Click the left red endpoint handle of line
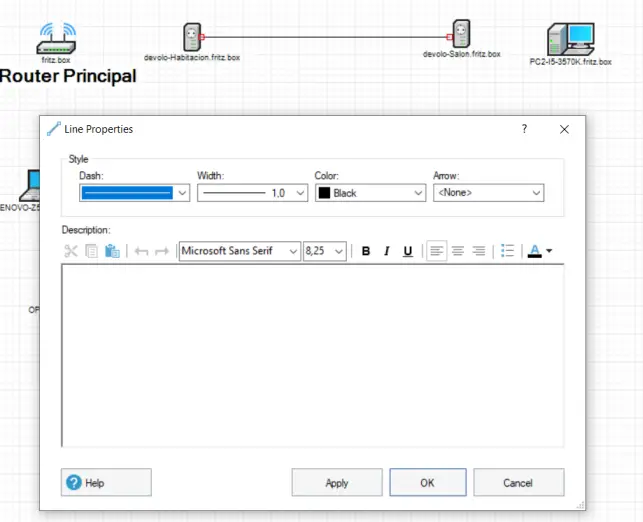 pyautogui.click(x=201, y=37)
